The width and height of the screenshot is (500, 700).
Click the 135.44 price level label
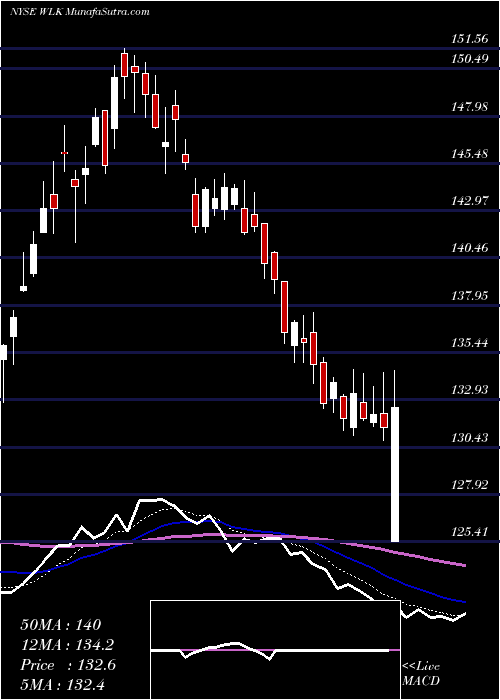point(468,343)
